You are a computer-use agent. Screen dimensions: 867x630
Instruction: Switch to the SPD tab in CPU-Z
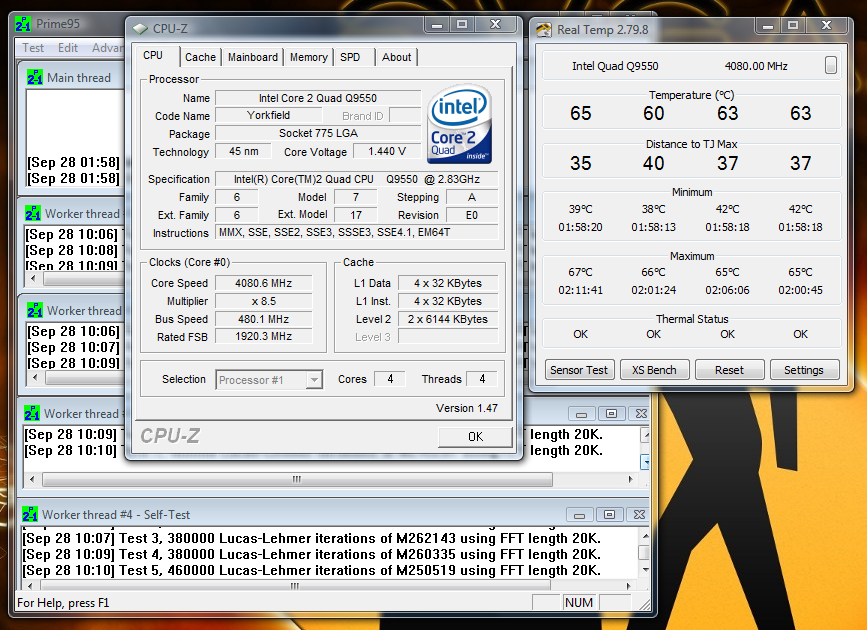click(350, 57)
